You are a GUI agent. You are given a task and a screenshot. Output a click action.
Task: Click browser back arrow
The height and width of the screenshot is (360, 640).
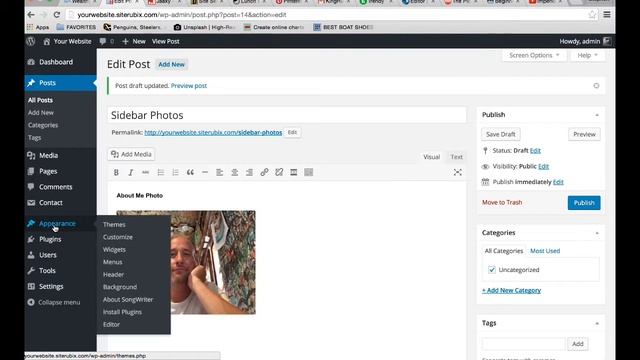pyautogui.click(x=31, y=15)
